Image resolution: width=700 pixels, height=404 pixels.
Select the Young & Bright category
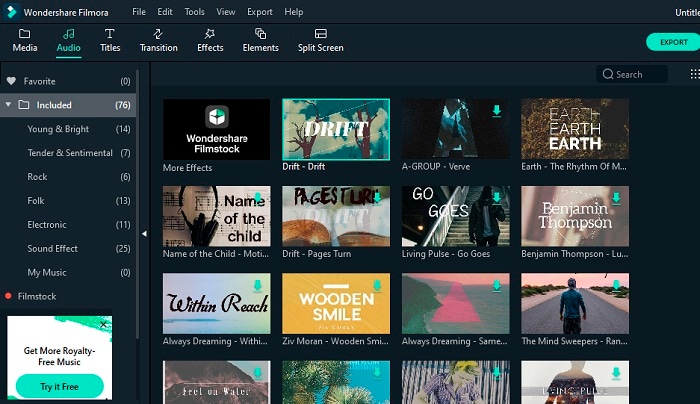pos(68,129)
